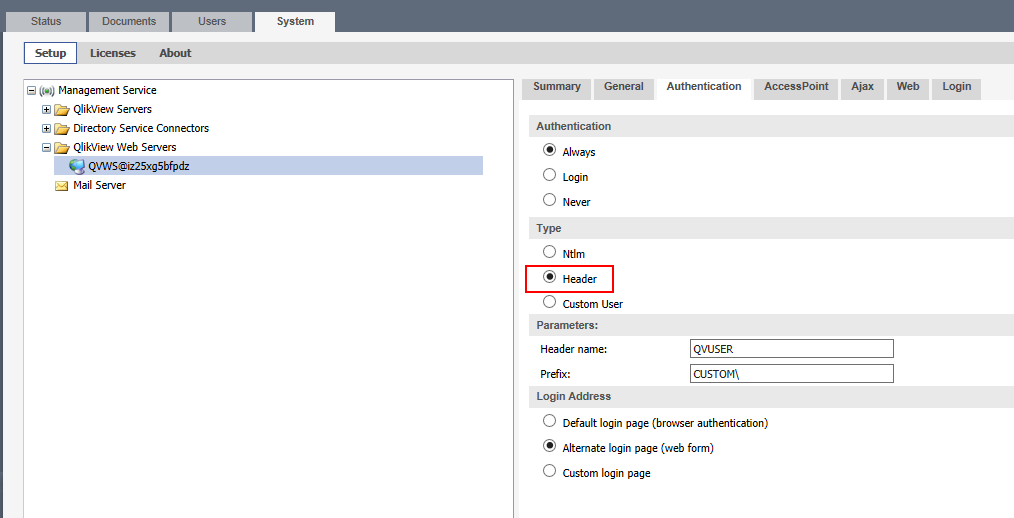The image size is (1014, 518).
Task: Select Default login page radio
Action: 550,421
